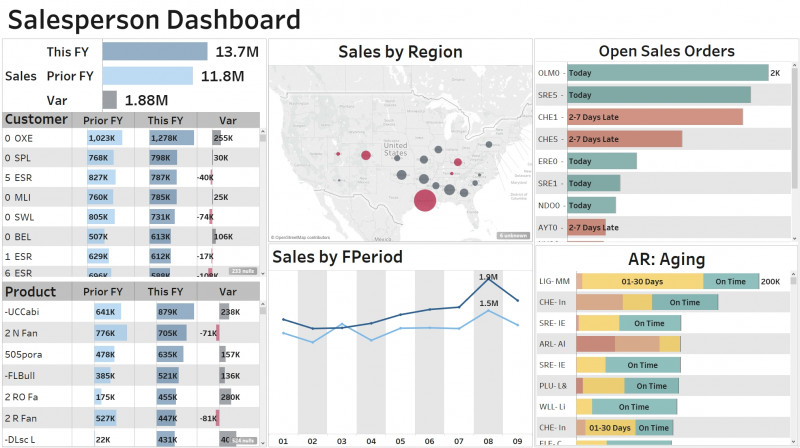Select the SRE1 'Today' order bar
The image size is (800, 448).
(x=593, y=183)
